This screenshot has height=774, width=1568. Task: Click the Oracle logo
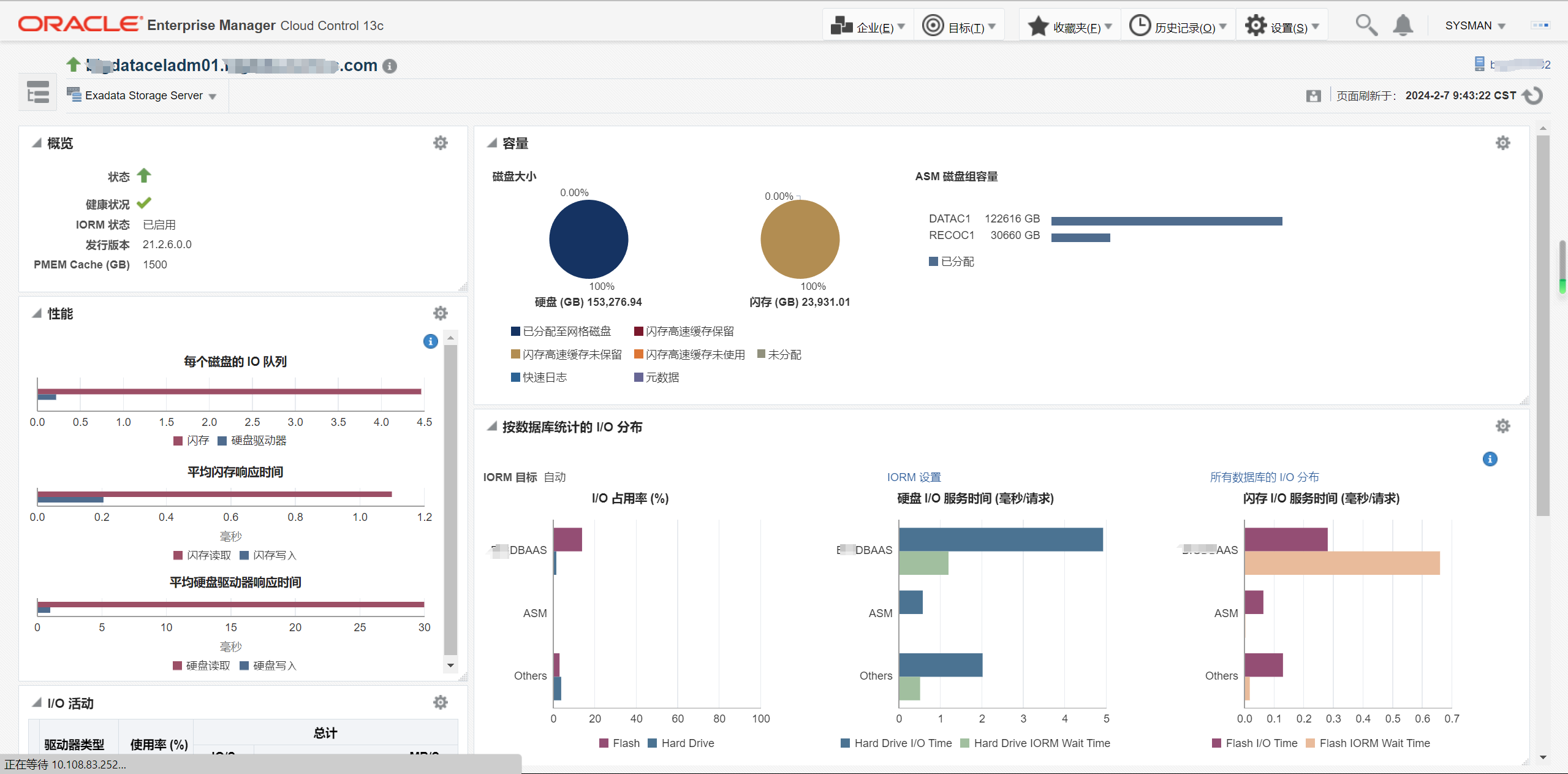[x=80, y=24]
